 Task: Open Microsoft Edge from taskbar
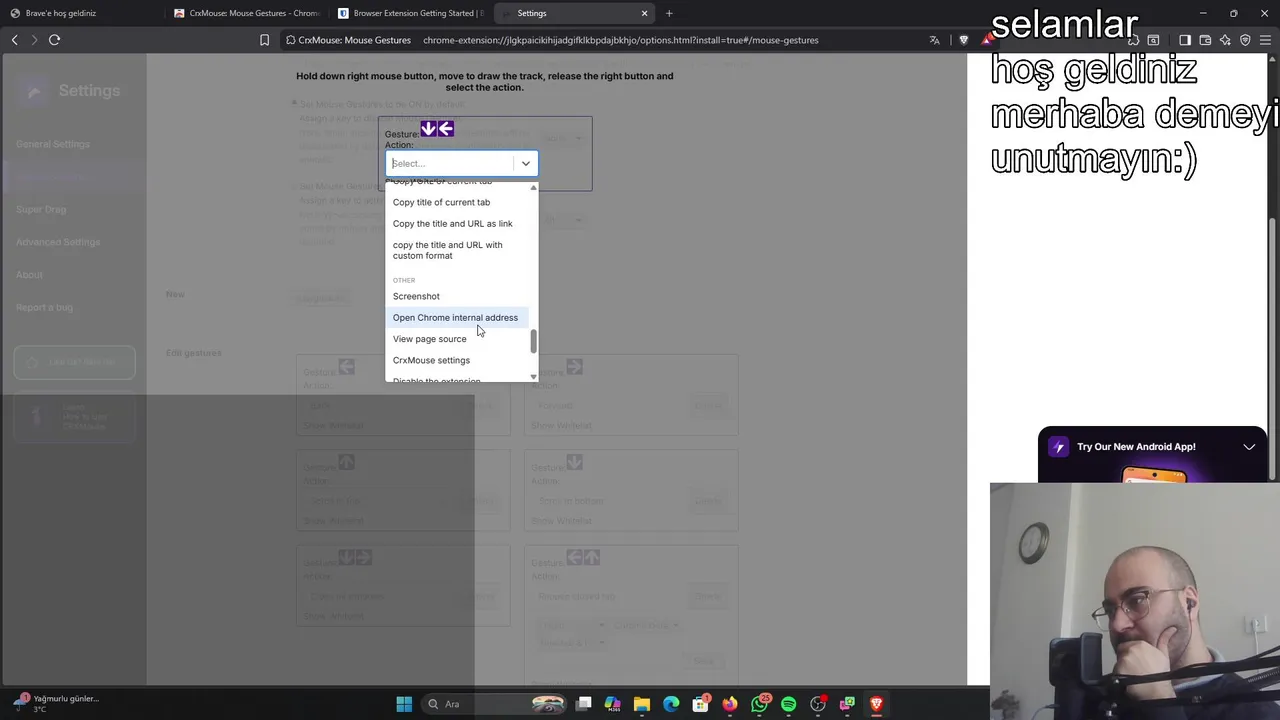pyautogui.click(x=671, y=704)
